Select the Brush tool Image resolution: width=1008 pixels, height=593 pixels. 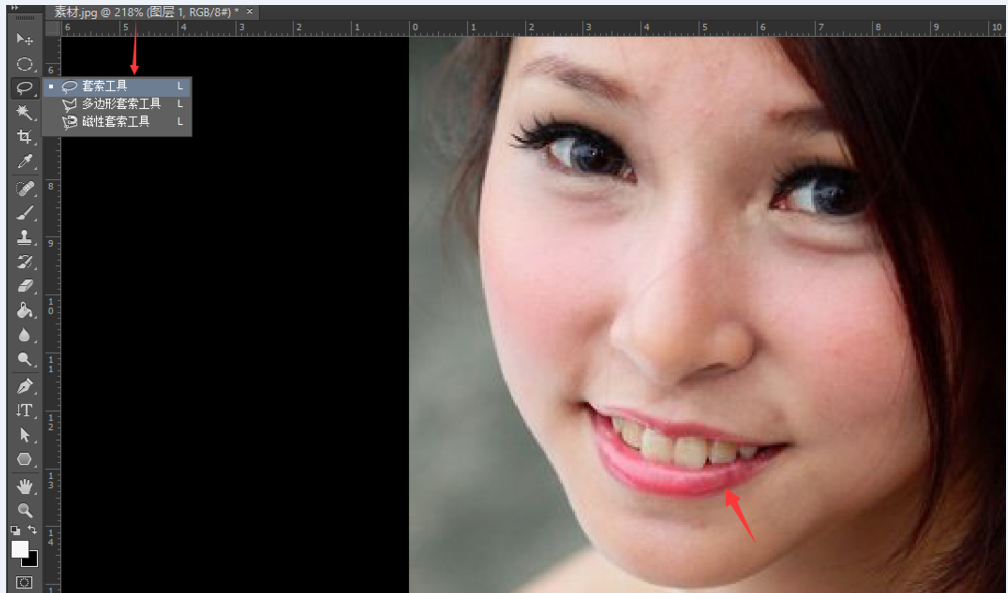(x=24, y=213)
